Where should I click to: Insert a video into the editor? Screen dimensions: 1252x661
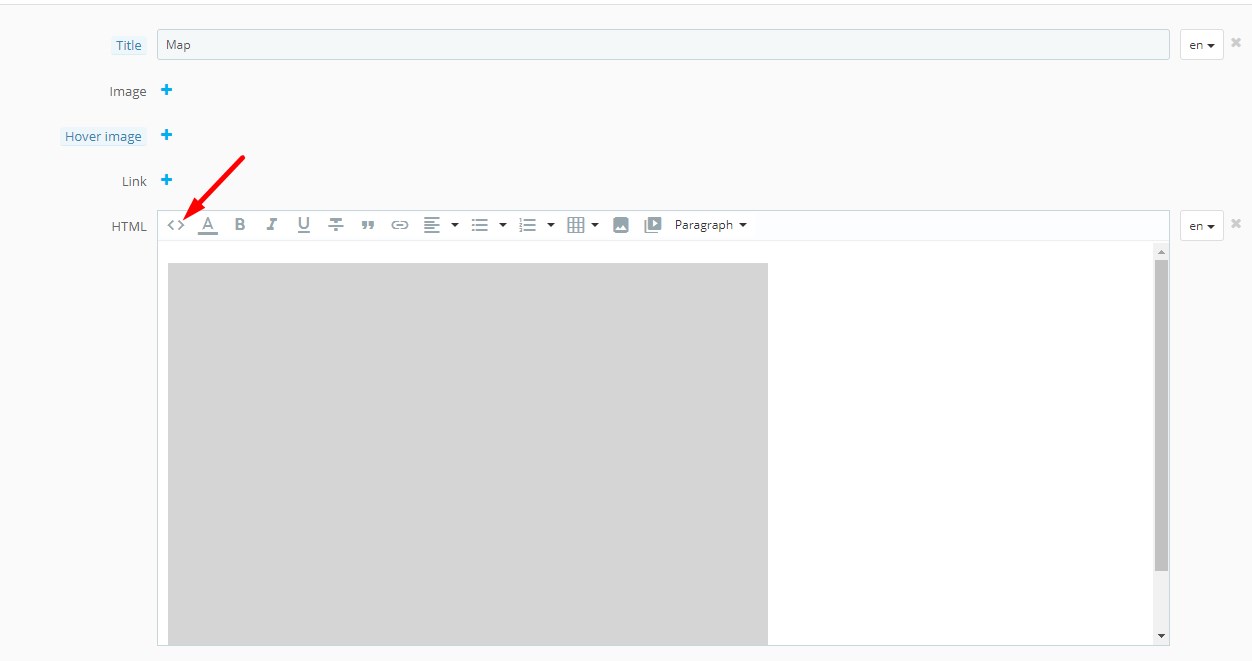click(x=653, y=225)
